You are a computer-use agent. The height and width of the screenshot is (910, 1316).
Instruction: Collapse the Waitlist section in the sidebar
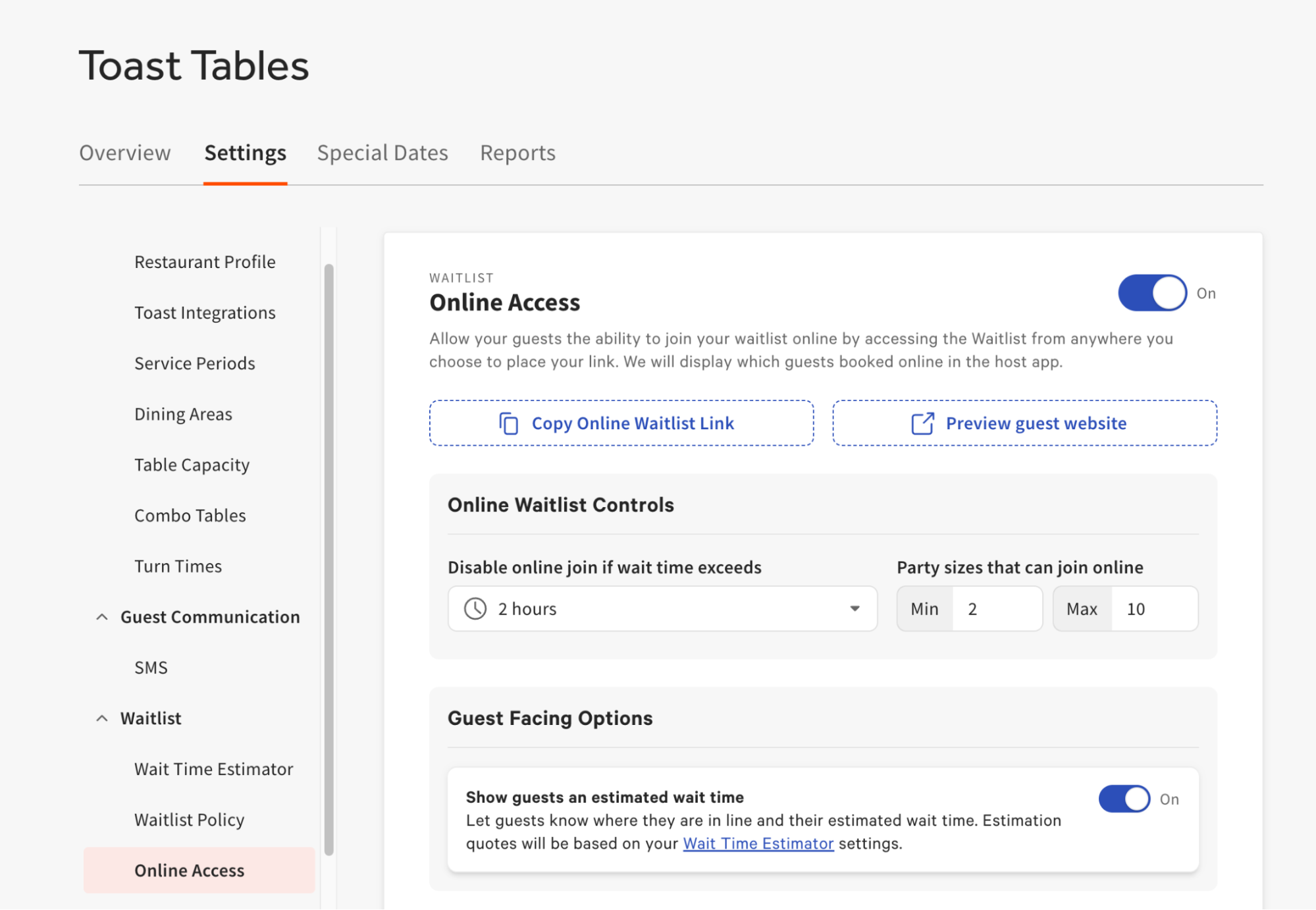(101, 718)
